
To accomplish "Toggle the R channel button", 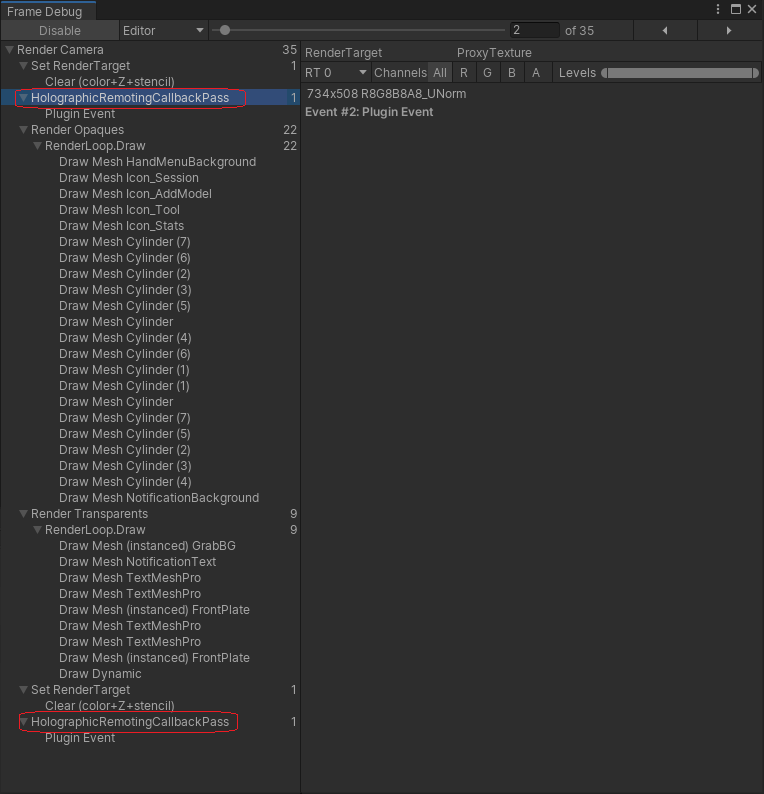I will [x=464, y=73].
